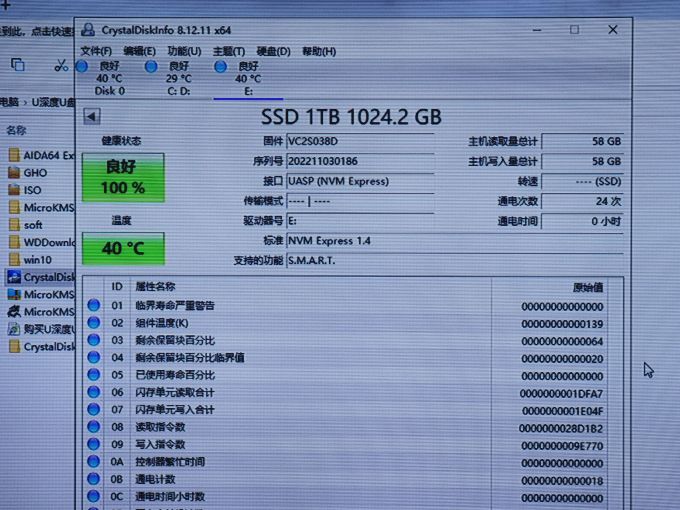The width and height of the screenshot is (680, 510).
Task: Open the 编辑(E) menu
Action: tap(139, 51)
